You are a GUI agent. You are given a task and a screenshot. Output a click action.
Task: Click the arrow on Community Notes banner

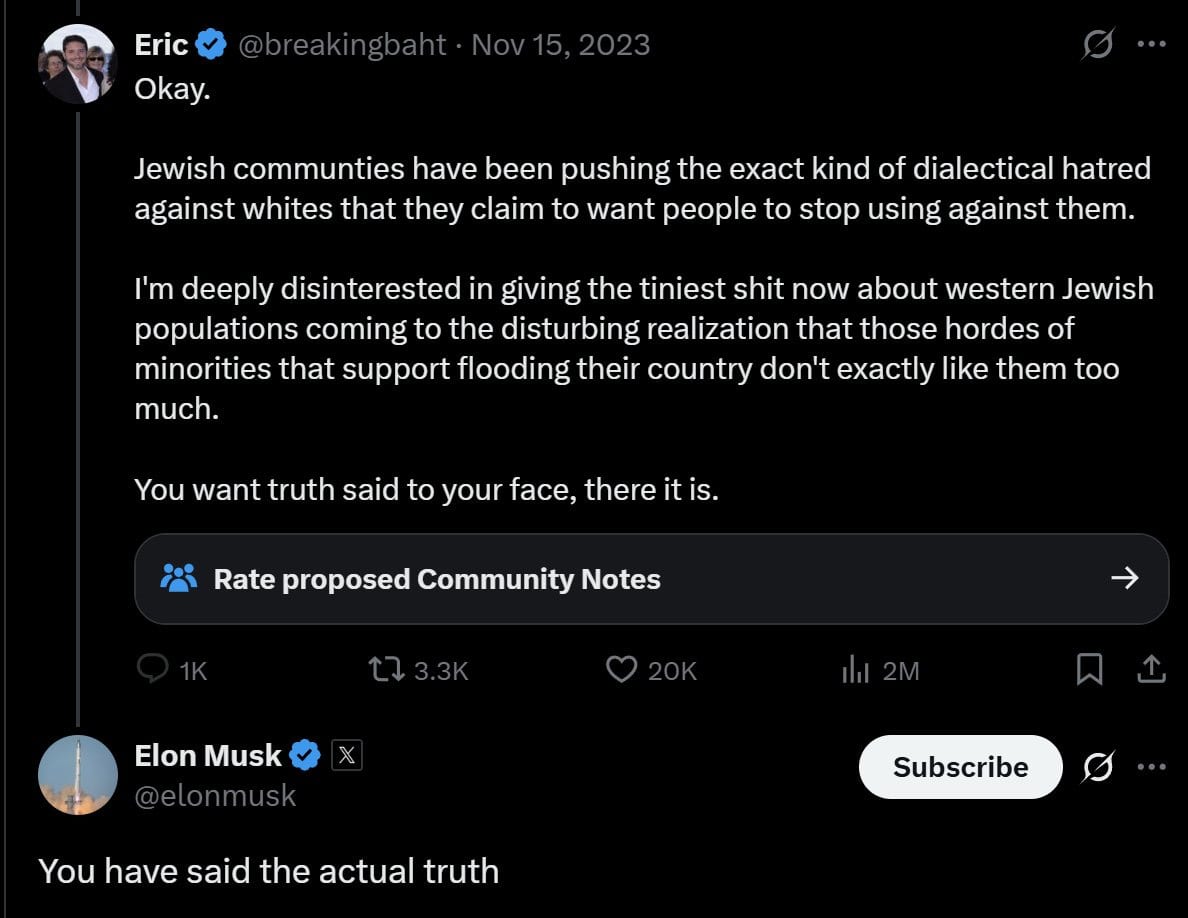1124,578
